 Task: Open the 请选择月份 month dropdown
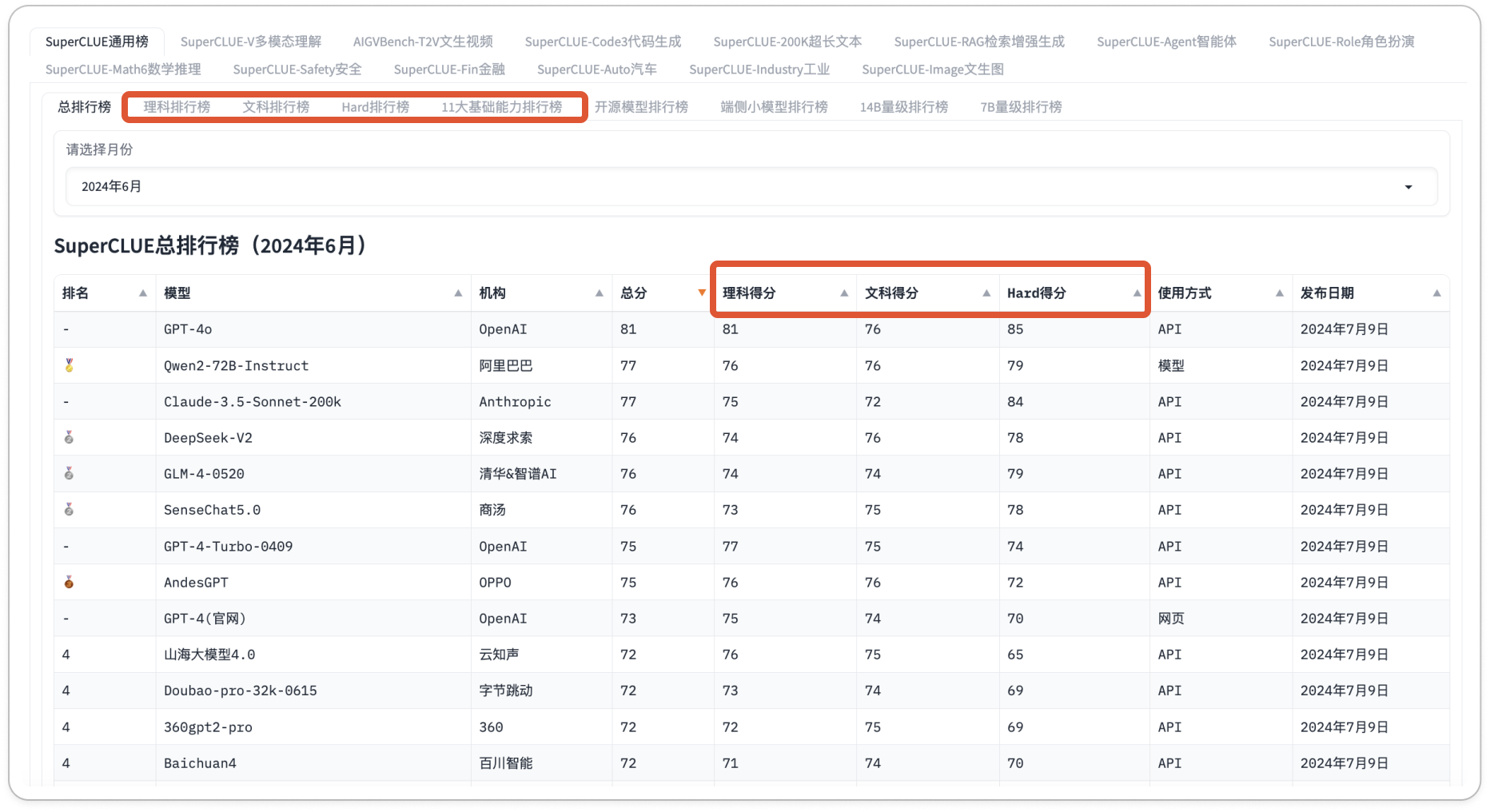(1408, 186)
